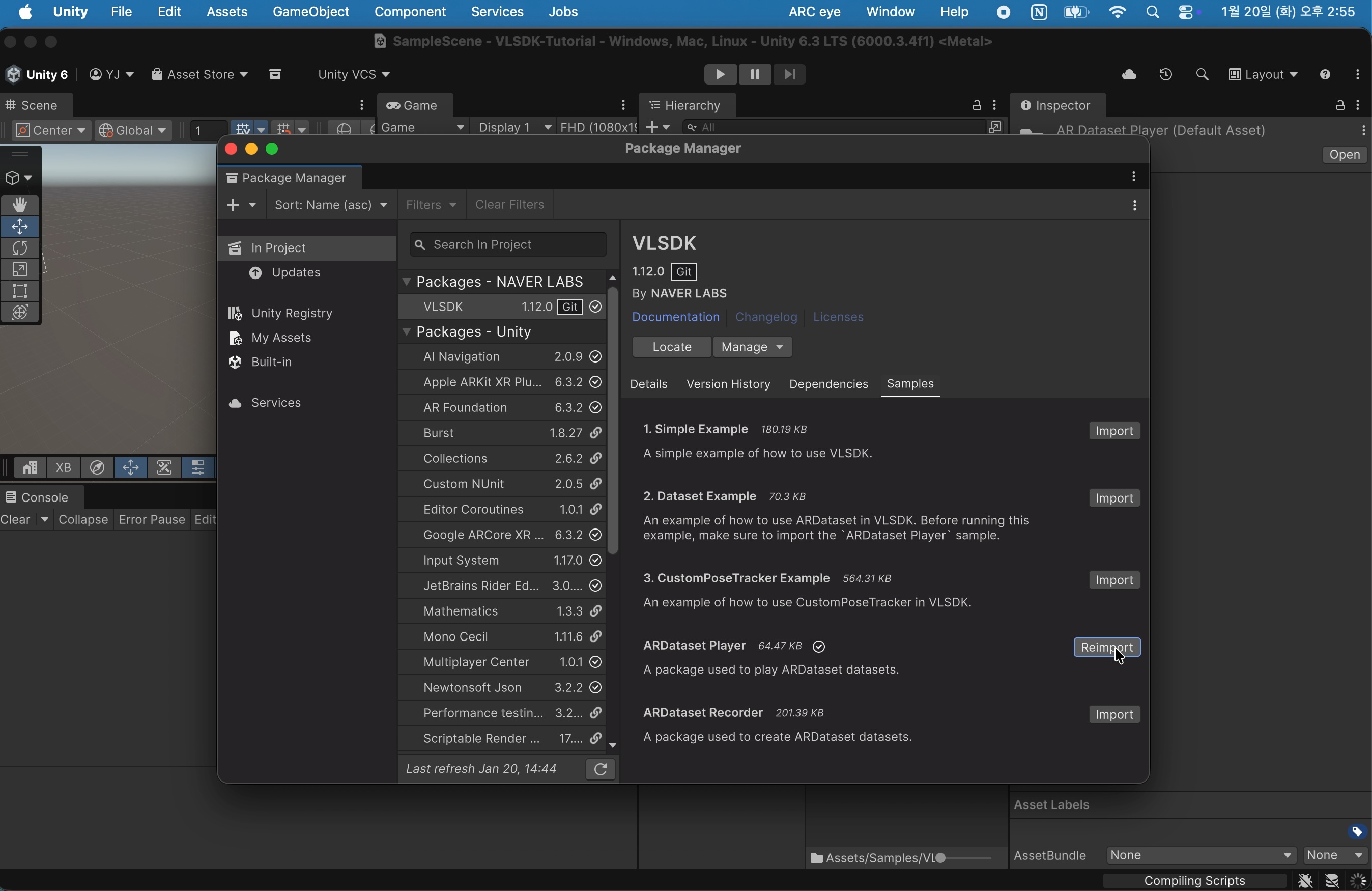1372x891 pixels.
Task: Open the GameObject menu
Action: tap(311, 12)
